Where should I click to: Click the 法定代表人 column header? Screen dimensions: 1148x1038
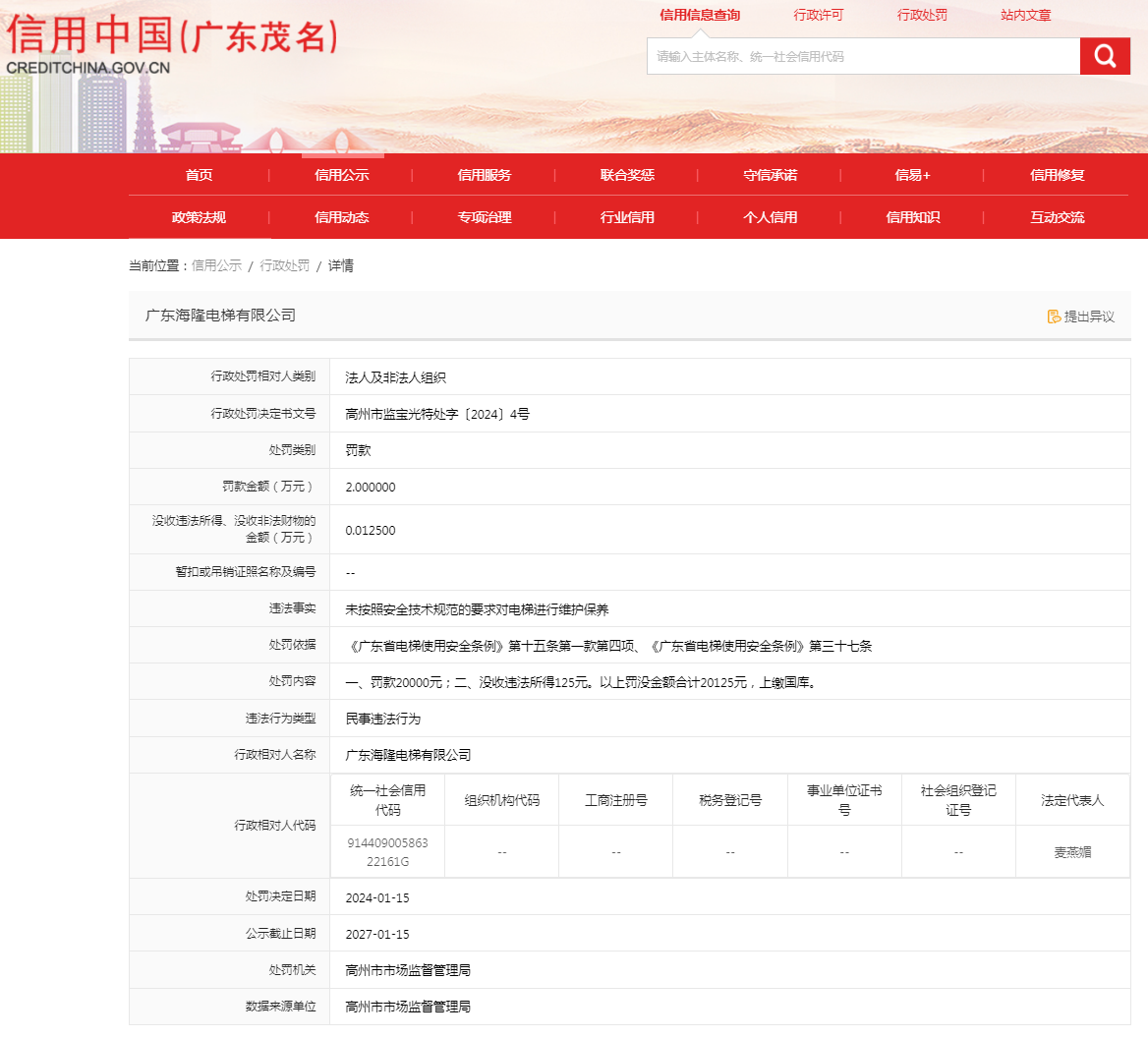1072,801
